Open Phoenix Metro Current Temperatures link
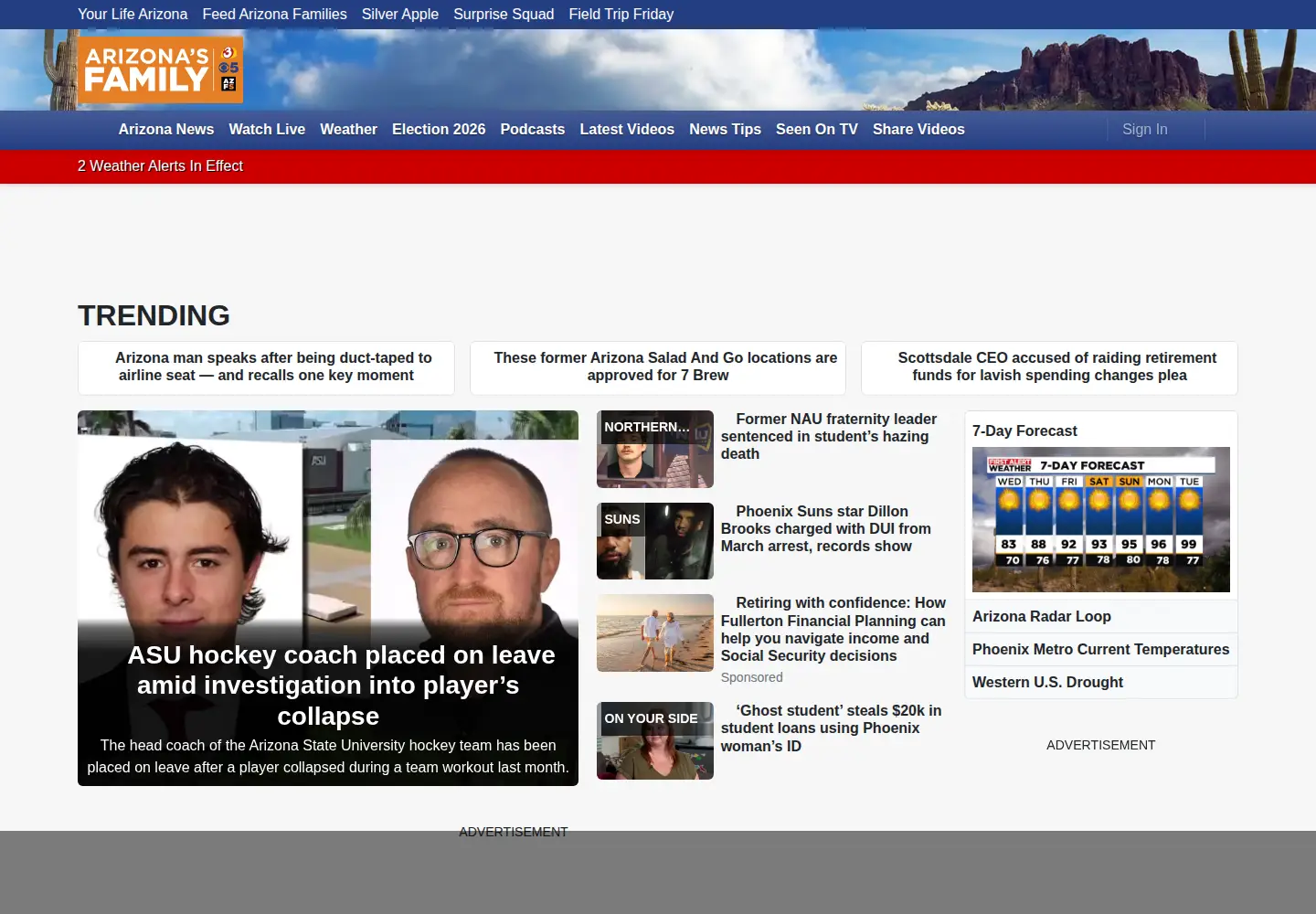The height and width of the screenshot is (914, 1316). coord(1101,650)
